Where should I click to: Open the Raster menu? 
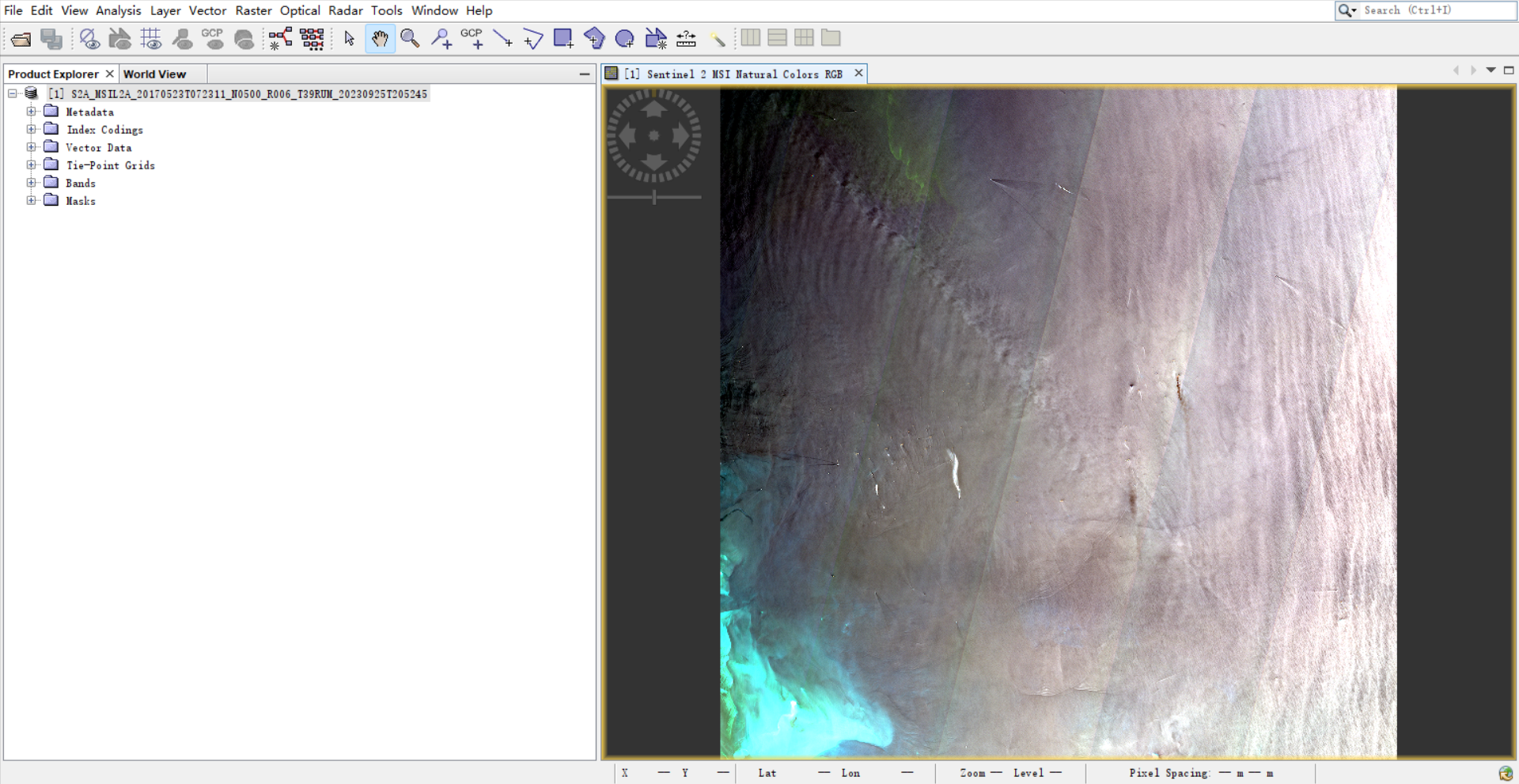tap(253, 10)
